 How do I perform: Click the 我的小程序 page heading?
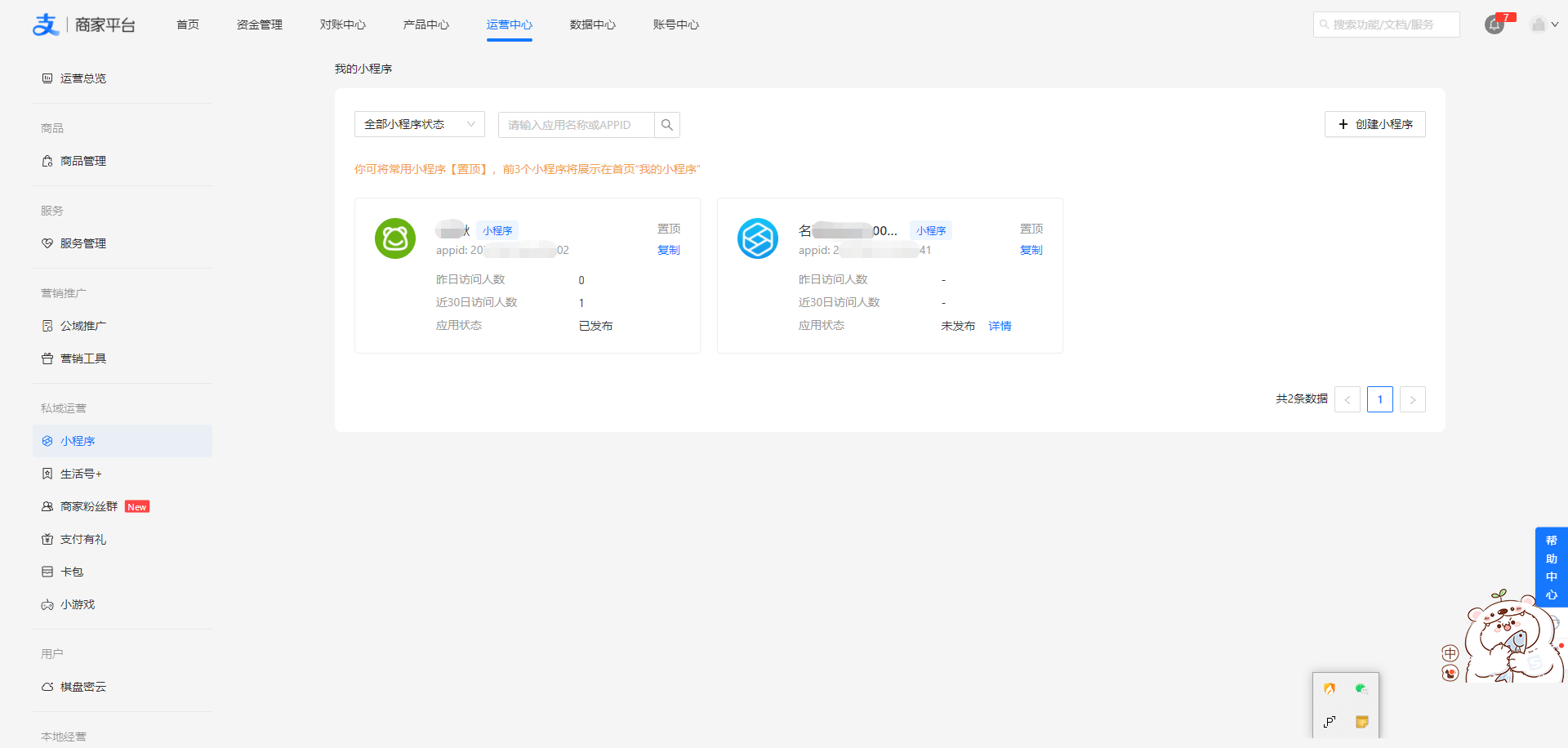[363, 69]
